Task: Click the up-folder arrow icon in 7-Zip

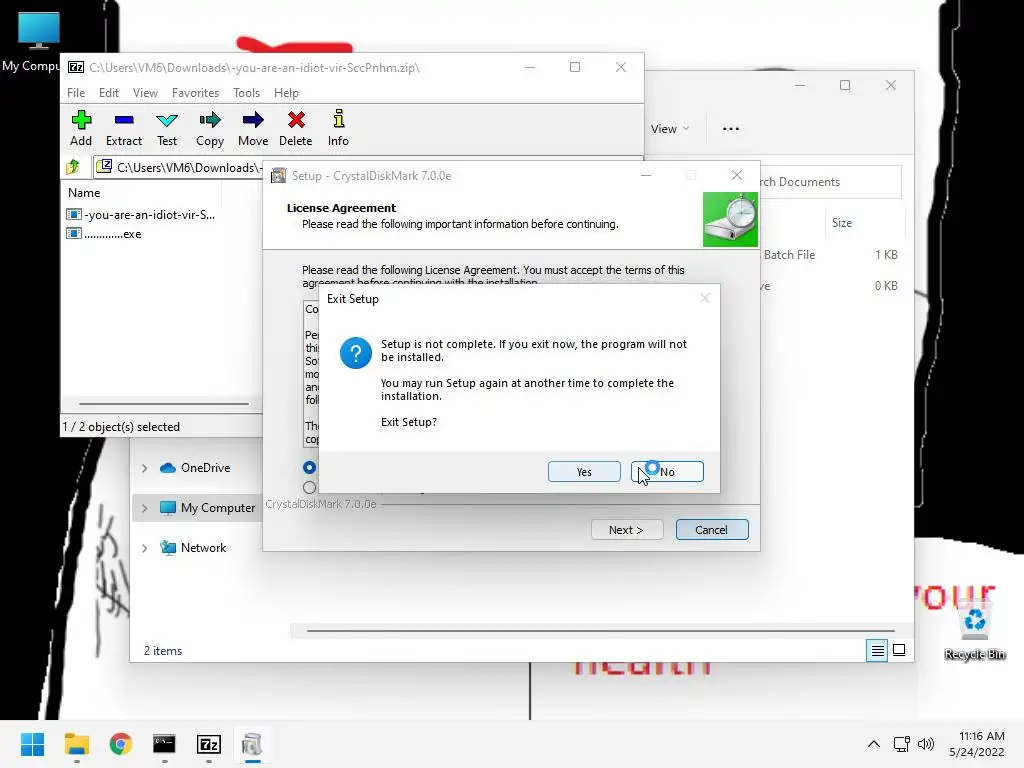Action: point(73,167)
